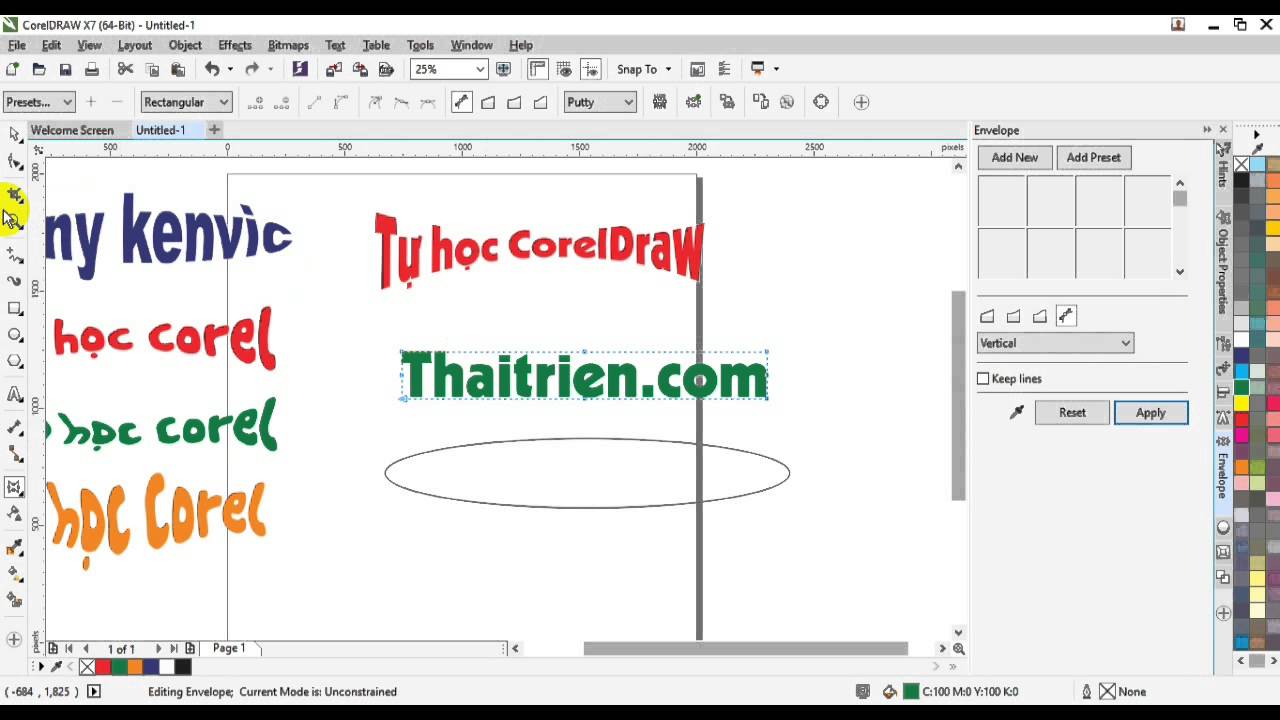The image size is (1280, 720).
Task: Toggle Unconstrained mode on property bar
Action: coord(461,102)
